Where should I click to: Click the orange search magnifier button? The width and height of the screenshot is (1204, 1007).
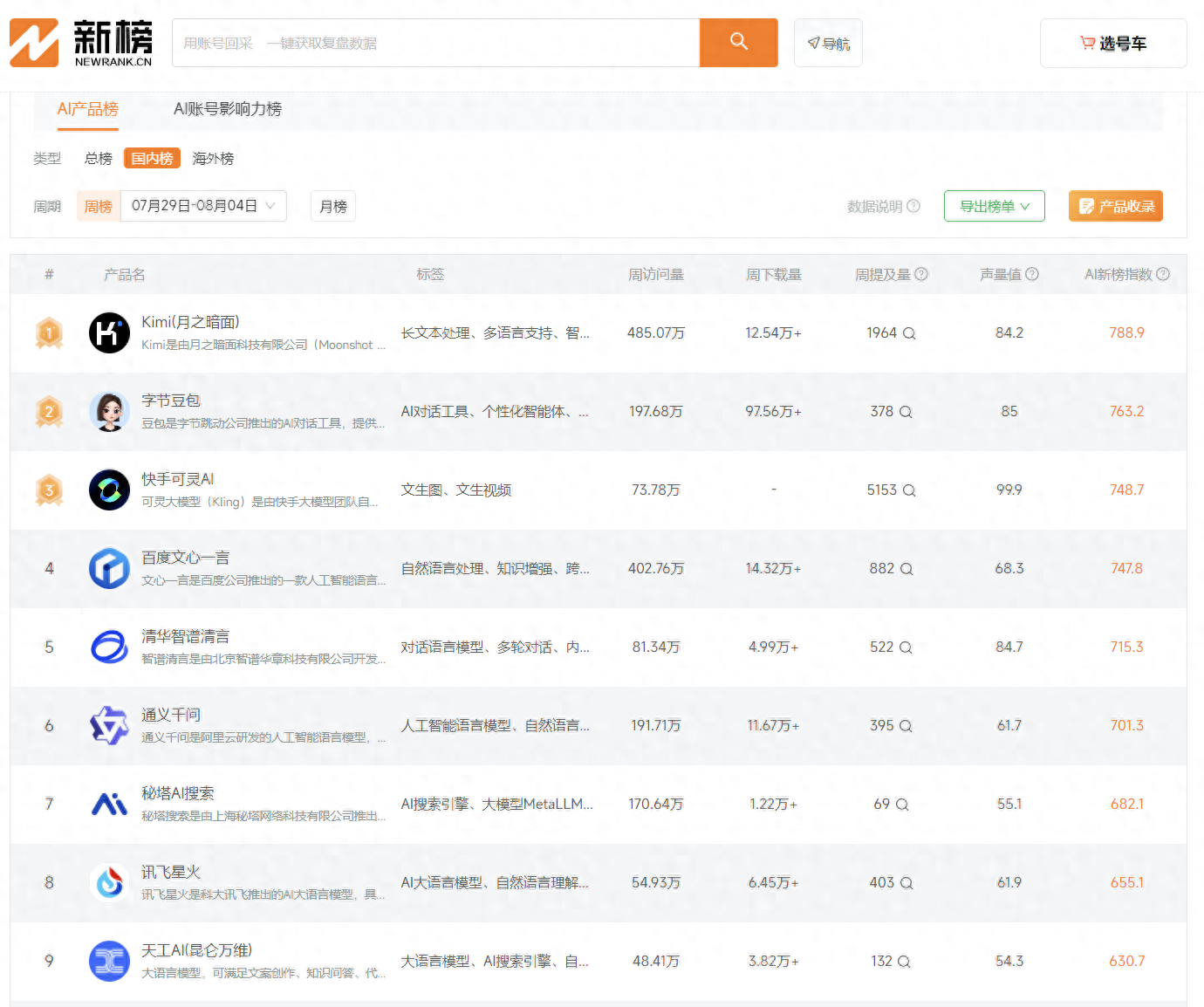coord(739,43)
